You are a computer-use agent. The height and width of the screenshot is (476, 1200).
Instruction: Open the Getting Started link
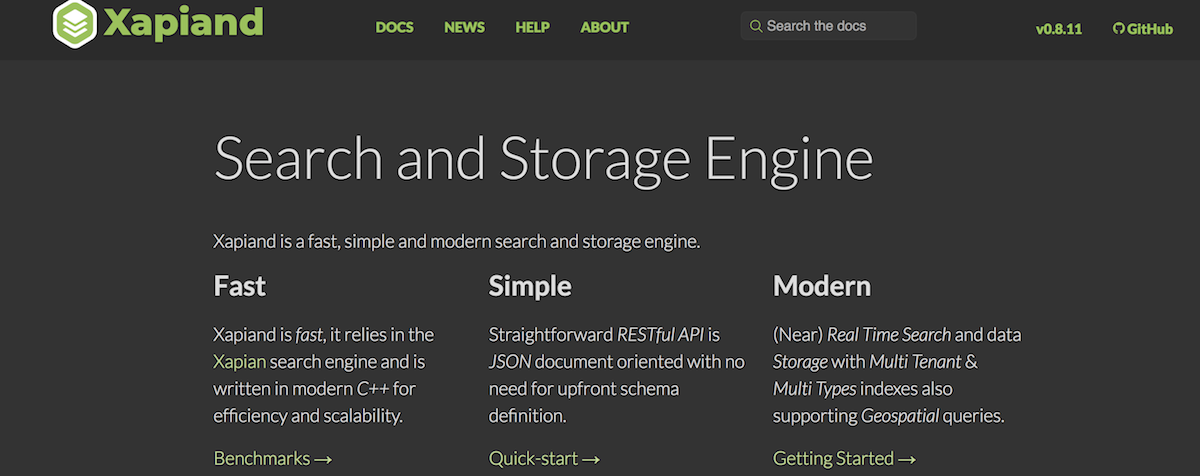(833, 459)
